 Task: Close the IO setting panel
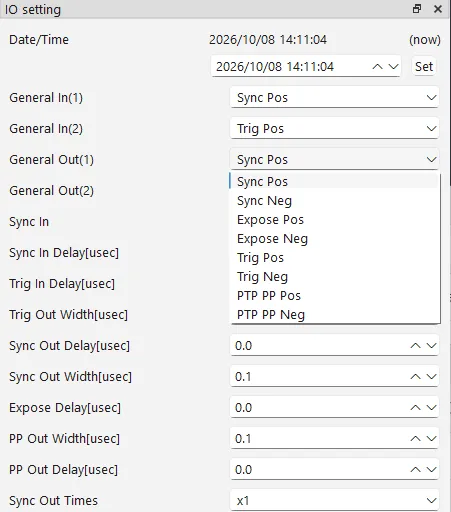pos(438,9)
